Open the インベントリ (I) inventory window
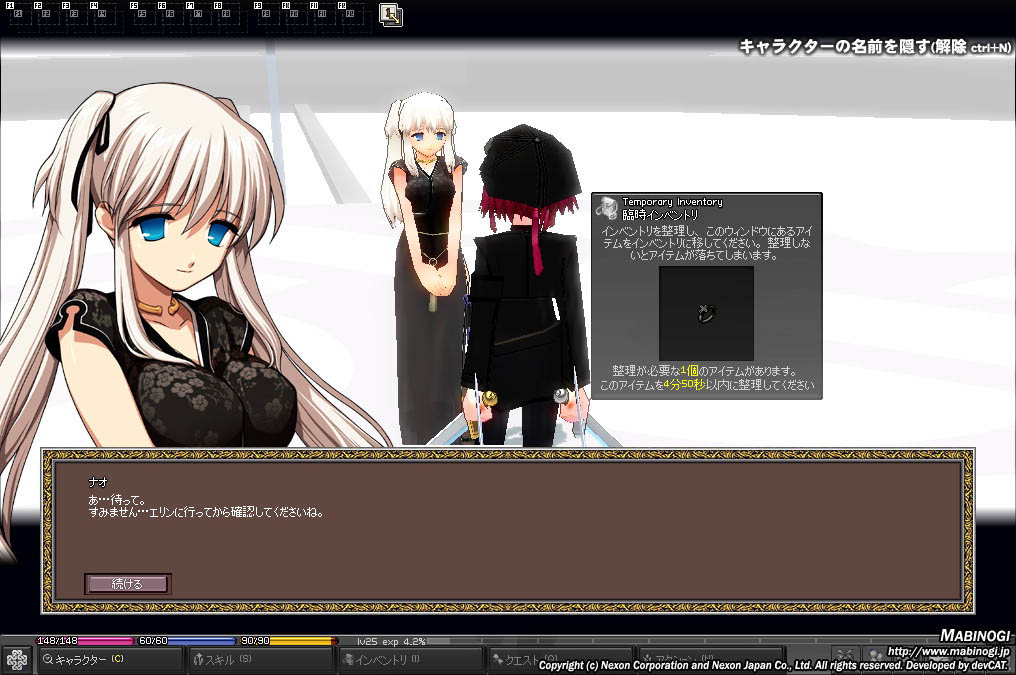Viewport: 1016px width, 675px height. click(x=411, y=659)
